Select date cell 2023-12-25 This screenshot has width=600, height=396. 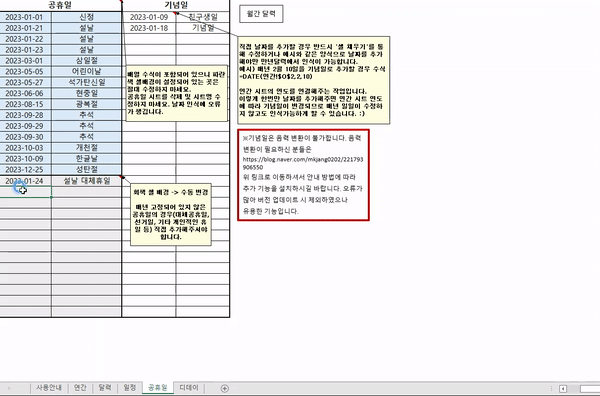25,169
